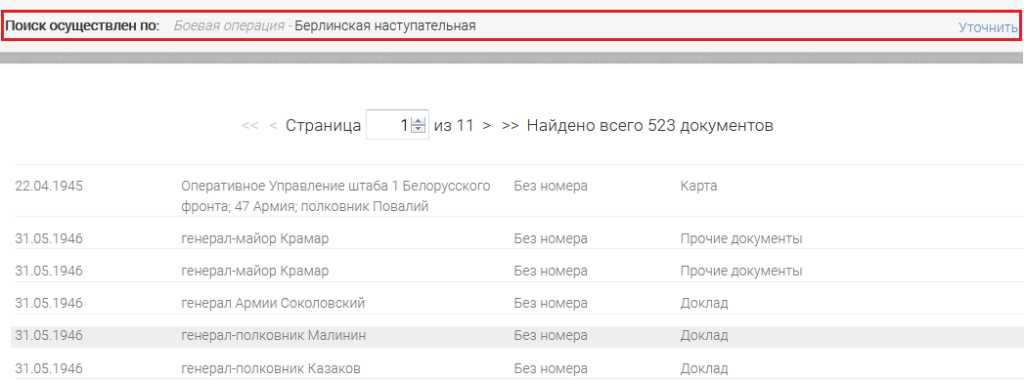The width and height of the screenshot is (1024, 380).
Task: Decrease page number with spinner down arrow
Action: [x=418, y=129]
